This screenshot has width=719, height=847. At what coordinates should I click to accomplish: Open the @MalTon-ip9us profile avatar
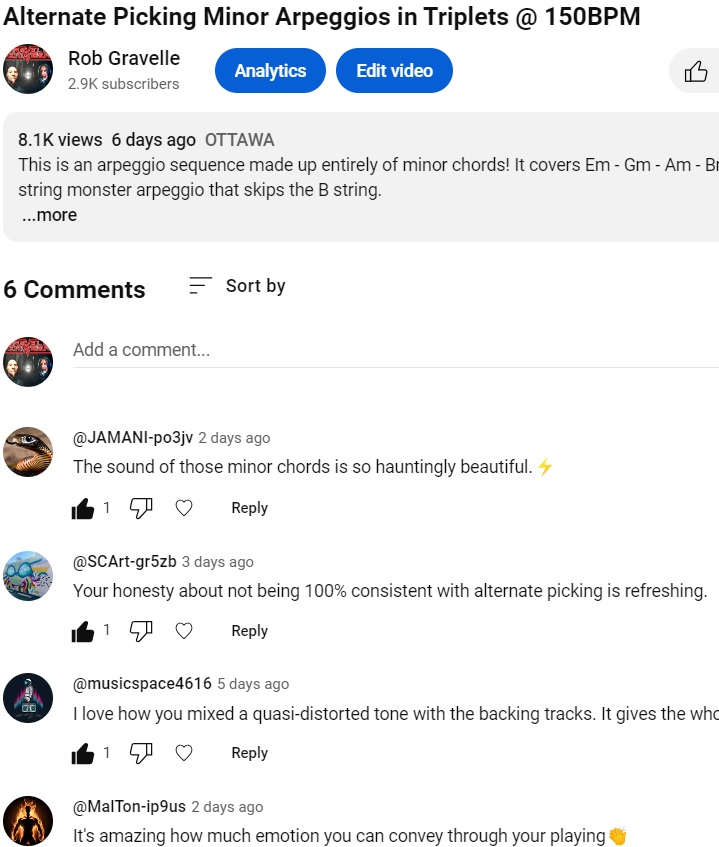[x=28, y=821]
